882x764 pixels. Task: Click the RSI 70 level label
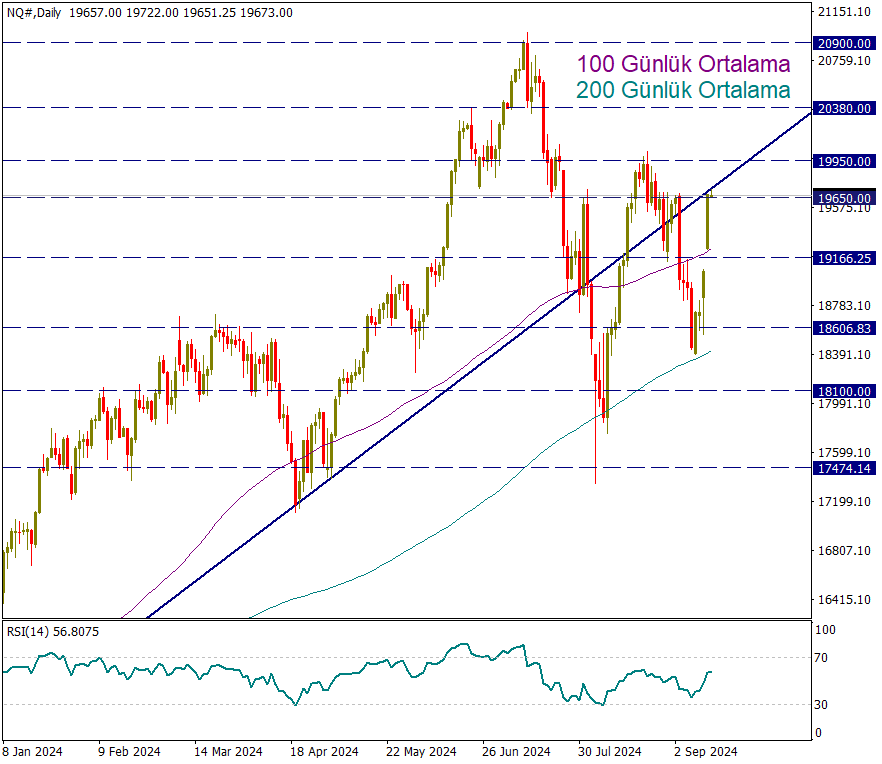click(x=821, y=658)
